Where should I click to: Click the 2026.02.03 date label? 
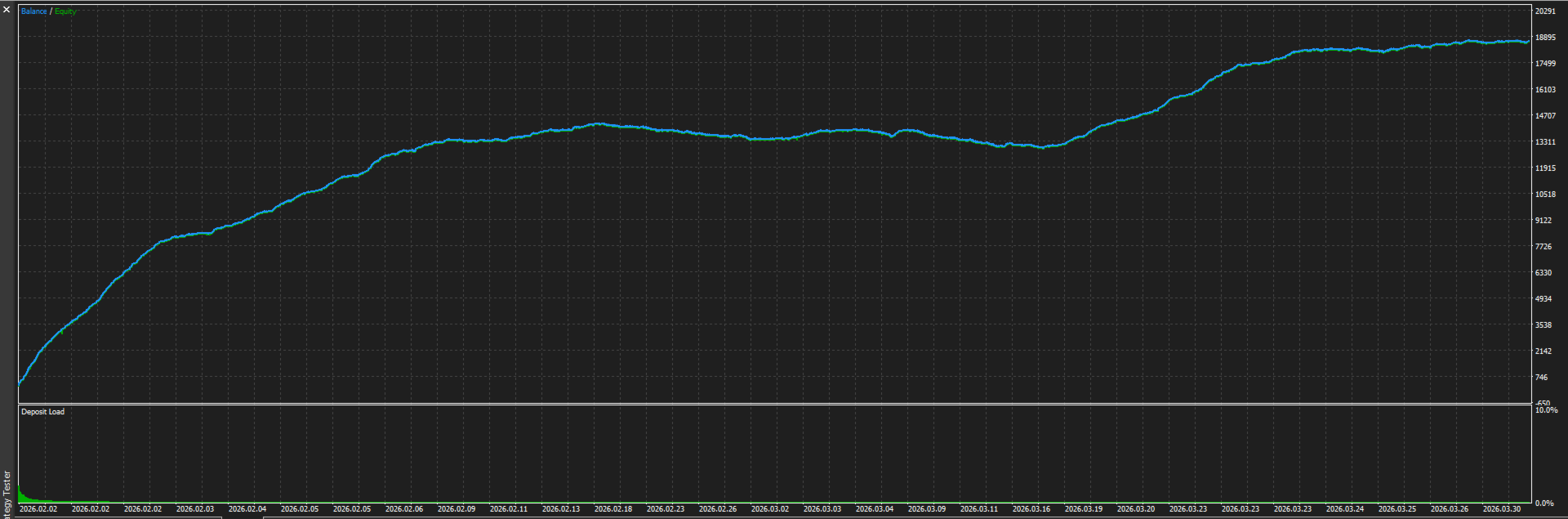(195, 509)
